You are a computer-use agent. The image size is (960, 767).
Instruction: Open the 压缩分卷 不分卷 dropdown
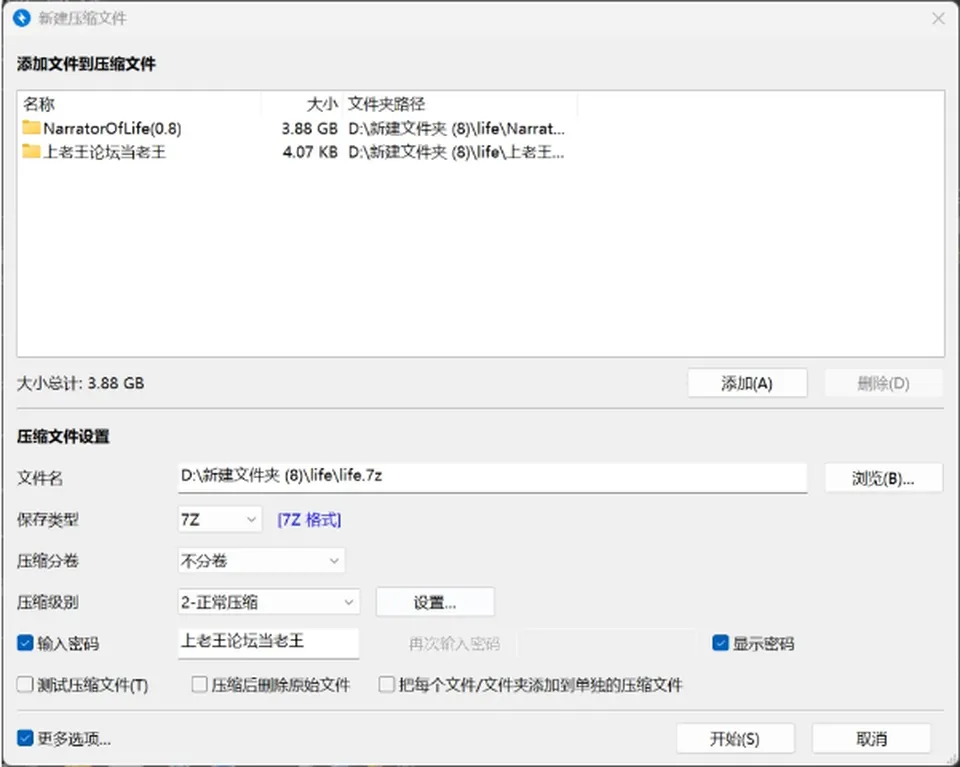point(261,561)
